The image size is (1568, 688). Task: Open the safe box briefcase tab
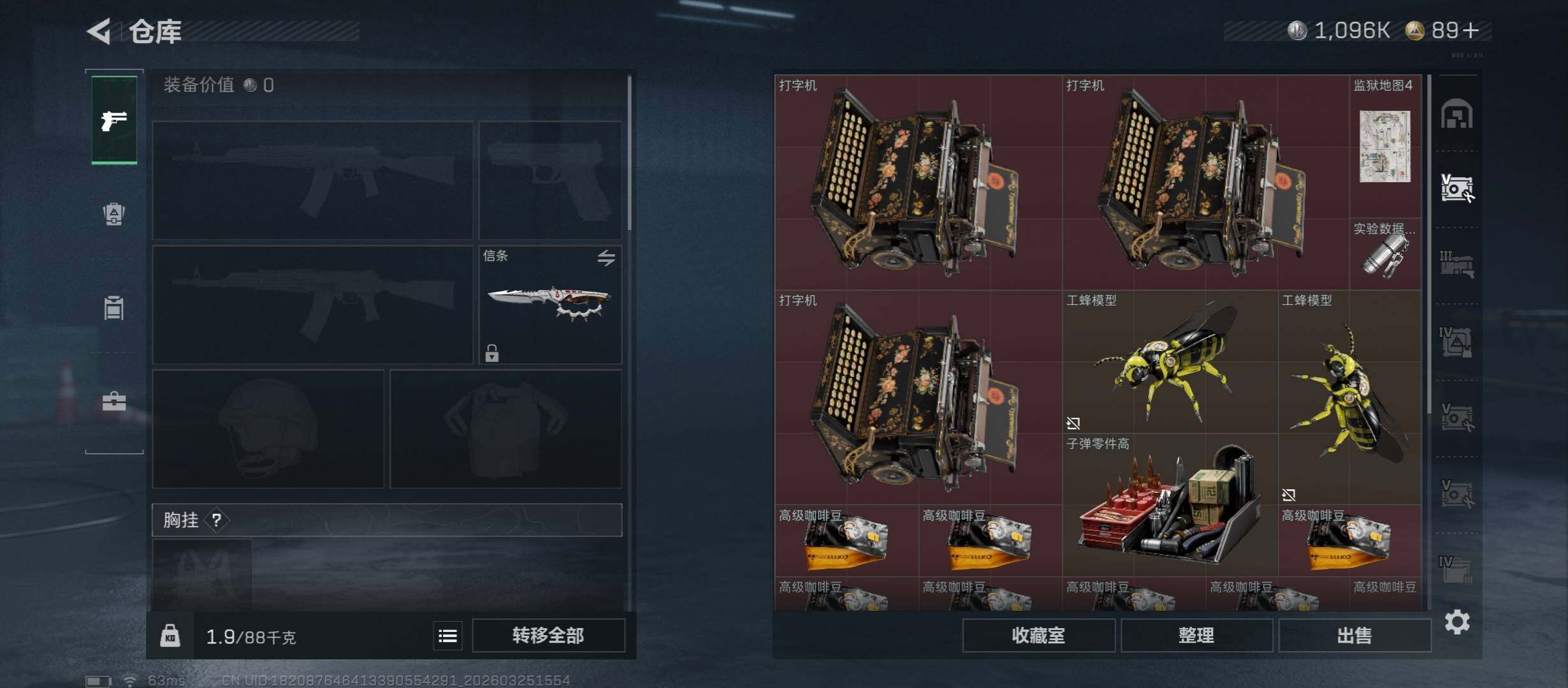coord(114,401)
